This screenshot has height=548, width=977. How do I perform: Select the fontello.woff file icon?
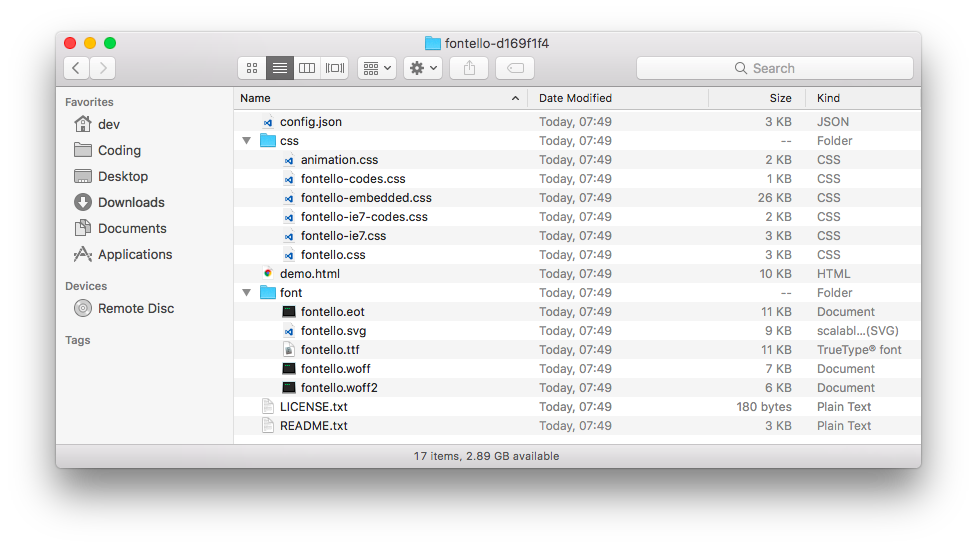click(x=288, y=368)
